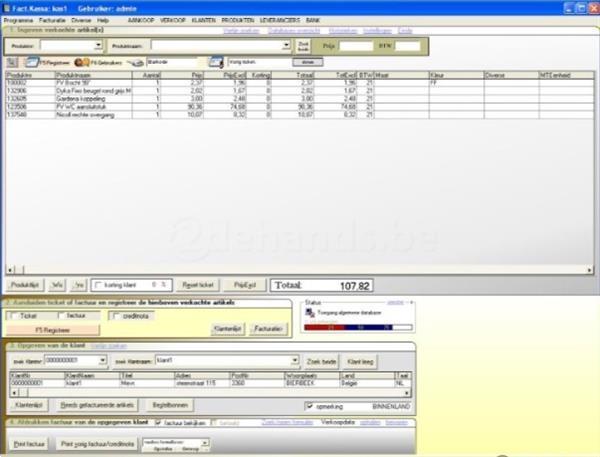Screen dimensions: 600x457
Task: Click the Produktlijst button
Action: point(25,285)
